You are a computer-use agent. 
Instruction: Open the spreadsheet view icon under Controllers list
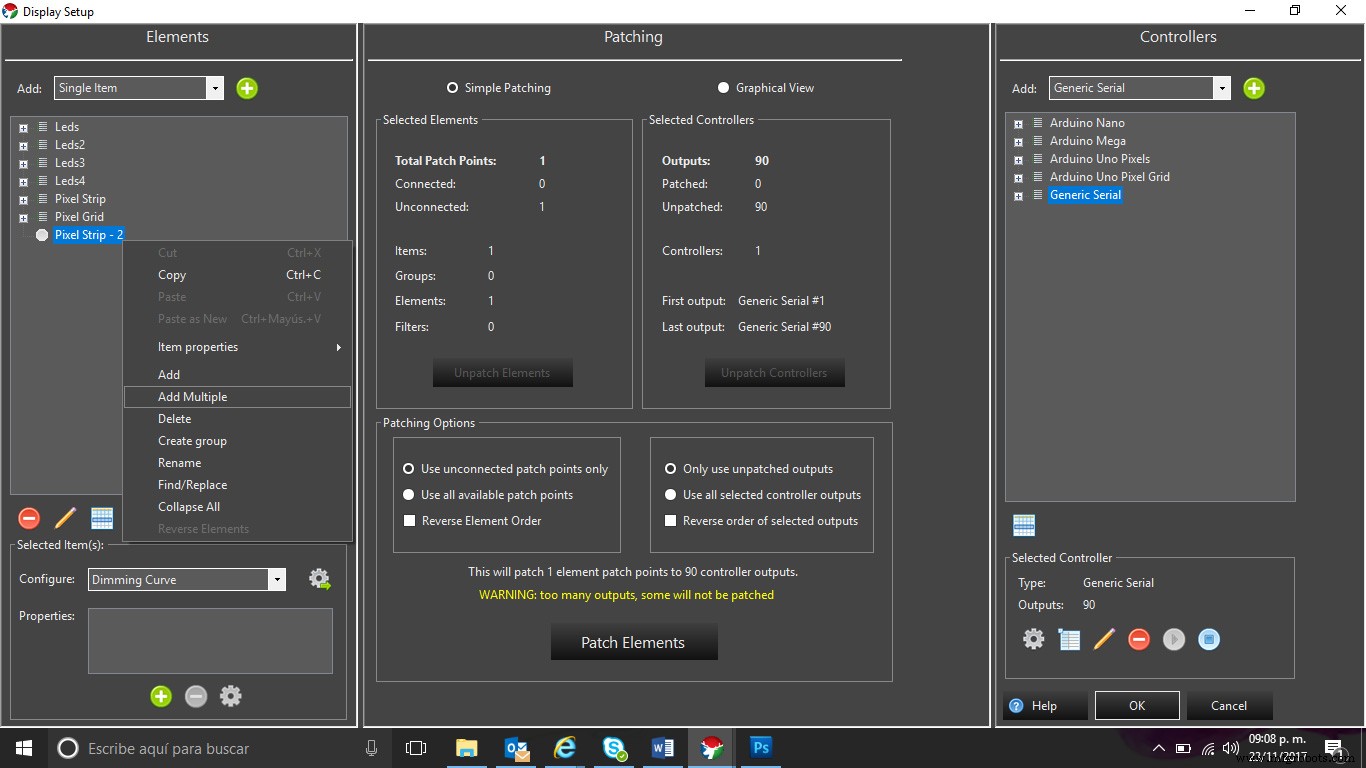[x=1024, y=524]
